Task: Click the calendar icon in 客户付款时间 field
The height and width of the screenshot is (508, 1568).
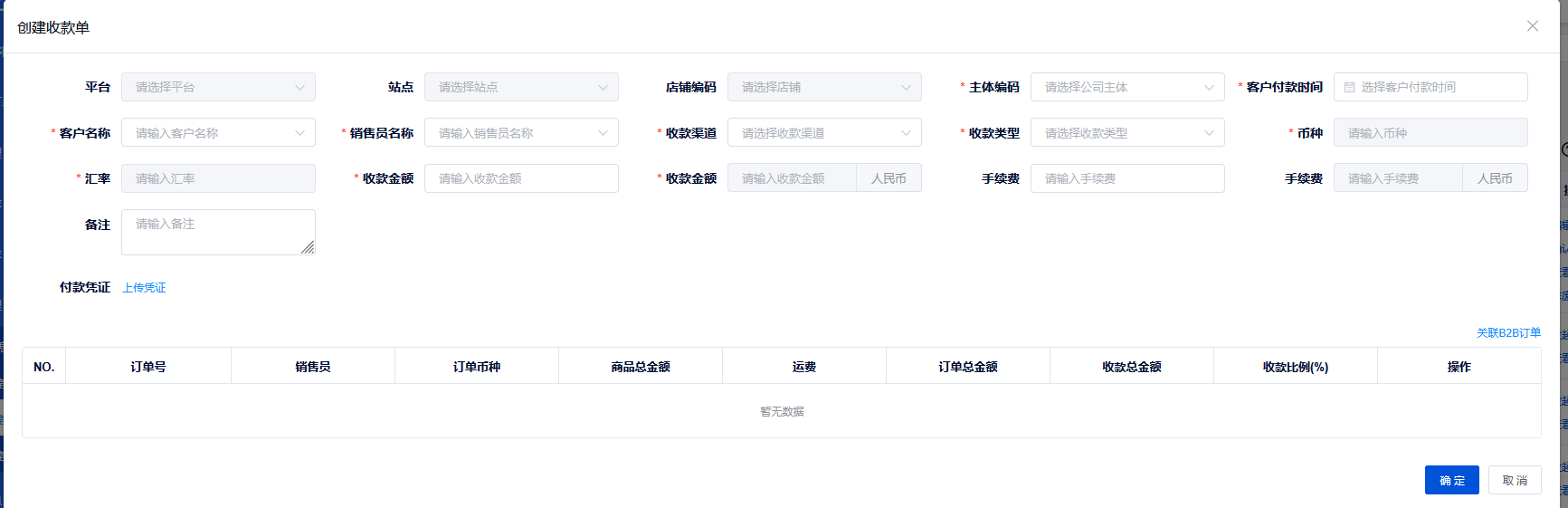Action: (1349, 88)
